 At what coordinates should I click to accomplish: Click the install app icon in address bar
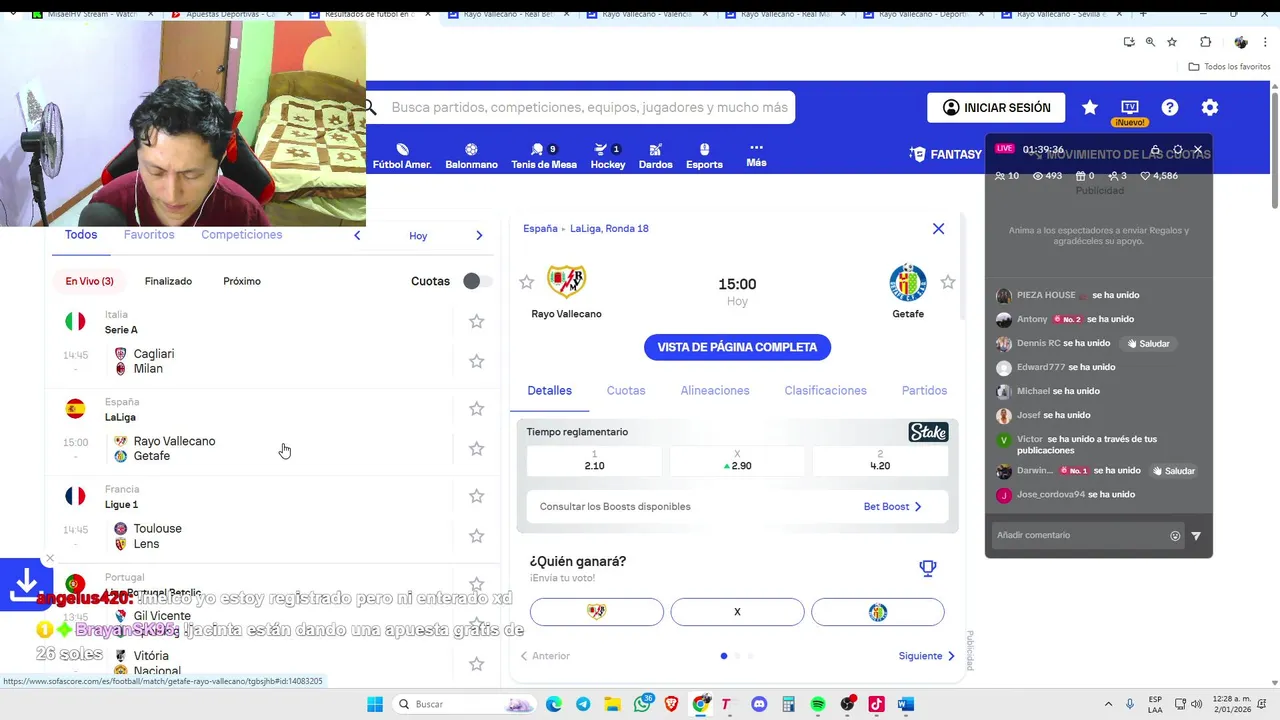(1129, 42)
